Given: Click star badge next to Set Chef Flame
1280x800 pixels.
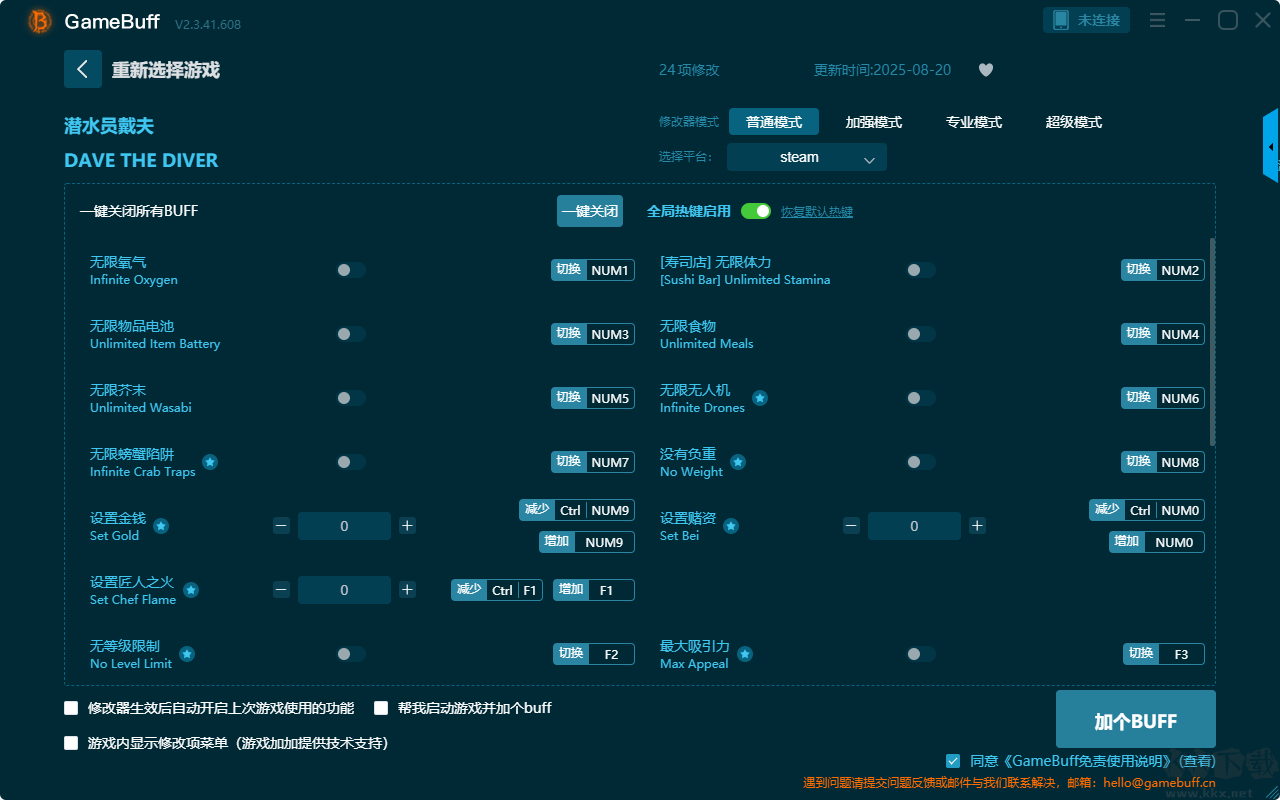Looking at the screenshot, I should point(191,590).
